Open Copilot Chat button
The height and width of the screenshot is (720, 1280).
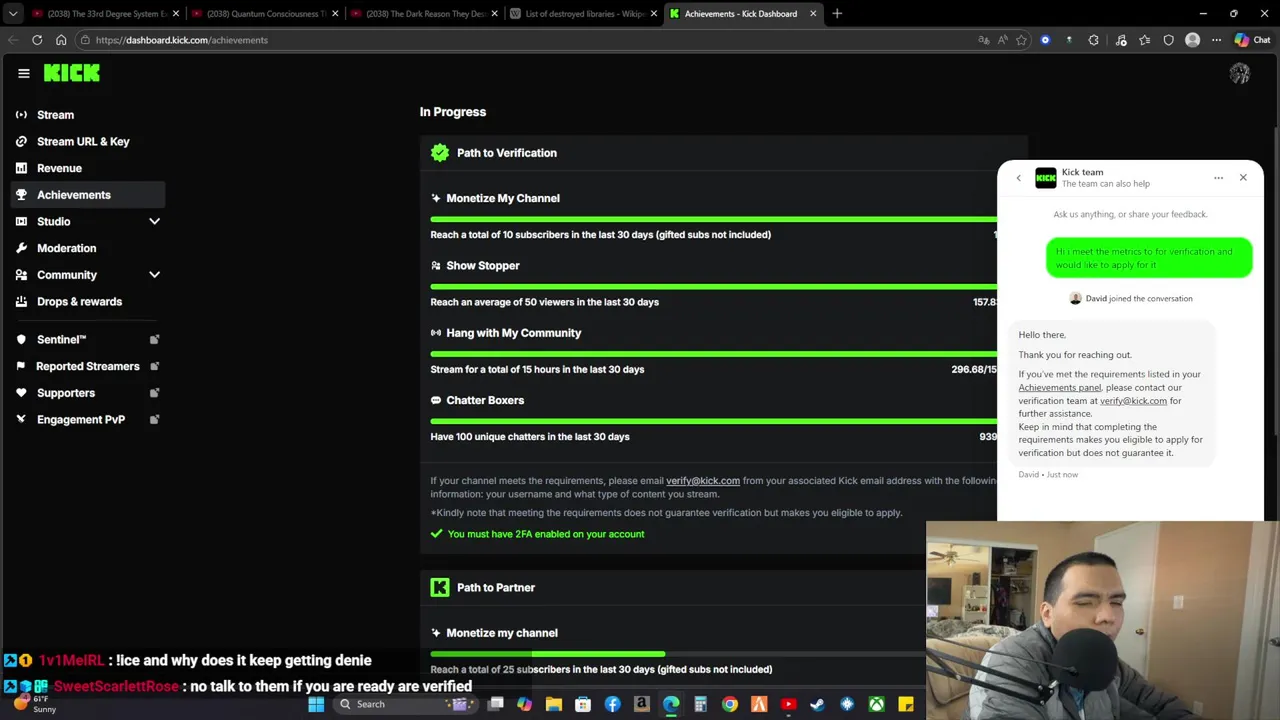click(x=1253, y=40)
